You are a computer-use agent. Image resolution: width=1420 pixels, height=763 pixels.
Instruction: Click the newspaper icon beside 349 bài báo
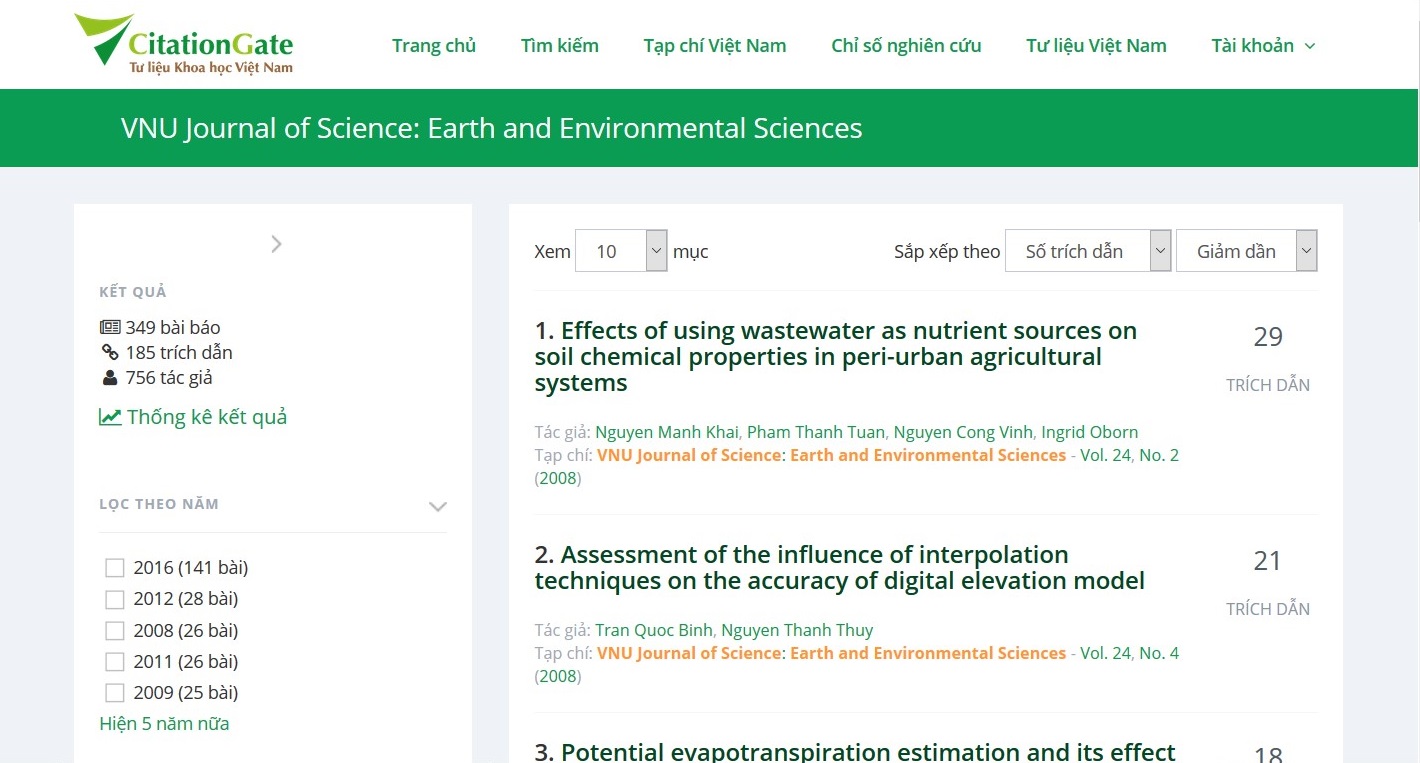110,327
